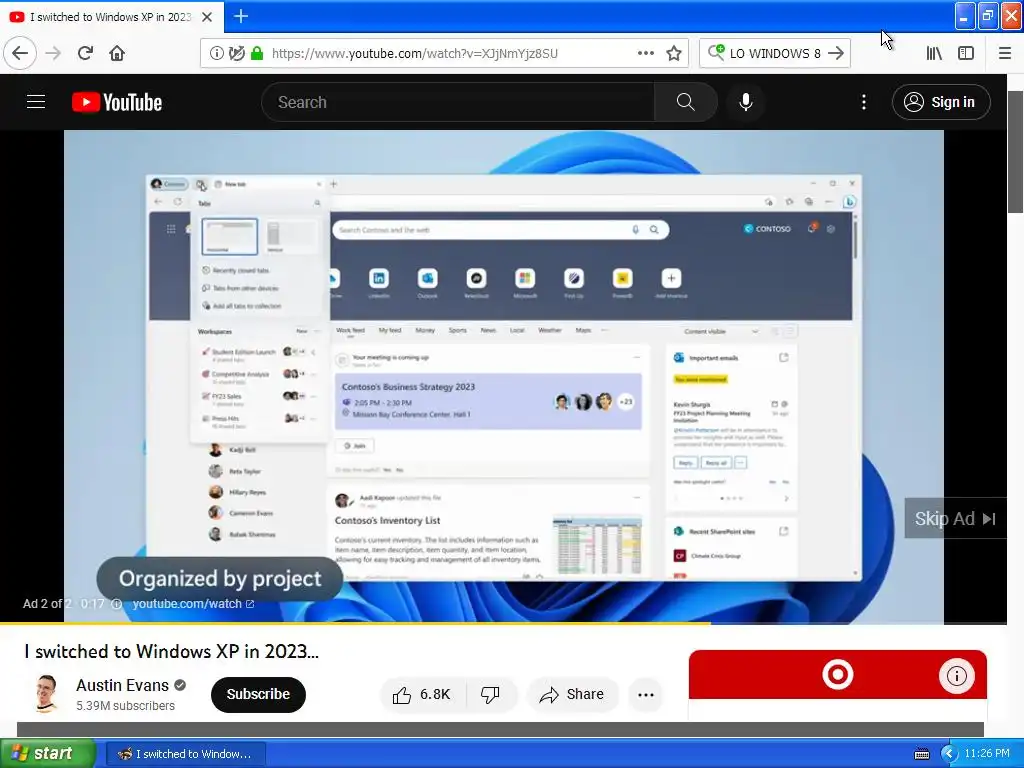Open the Firefox hamburger menu
The width and height of the screenshot is (1024, 768).
pyautogui.click(x=1005, y=53)
